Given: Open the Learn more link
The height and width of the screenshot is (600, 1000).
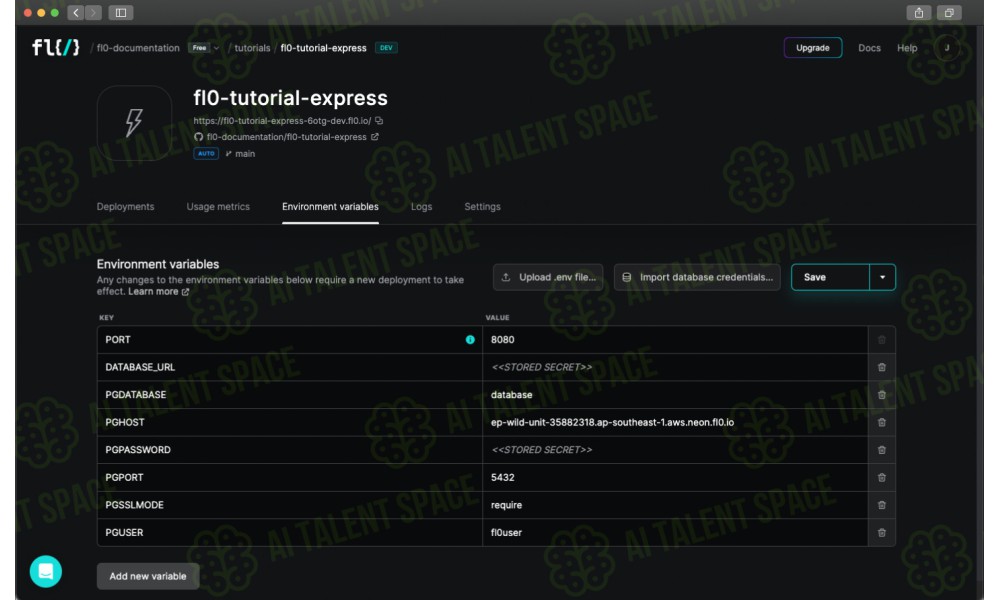Looking at the screenshot, I should click(x=158, y=291).
